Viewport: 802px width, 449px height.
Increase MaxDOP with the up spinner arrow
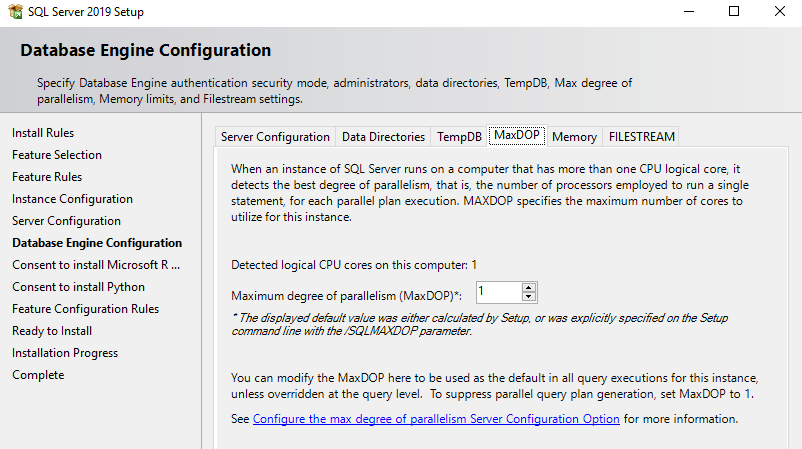point(530,287)
